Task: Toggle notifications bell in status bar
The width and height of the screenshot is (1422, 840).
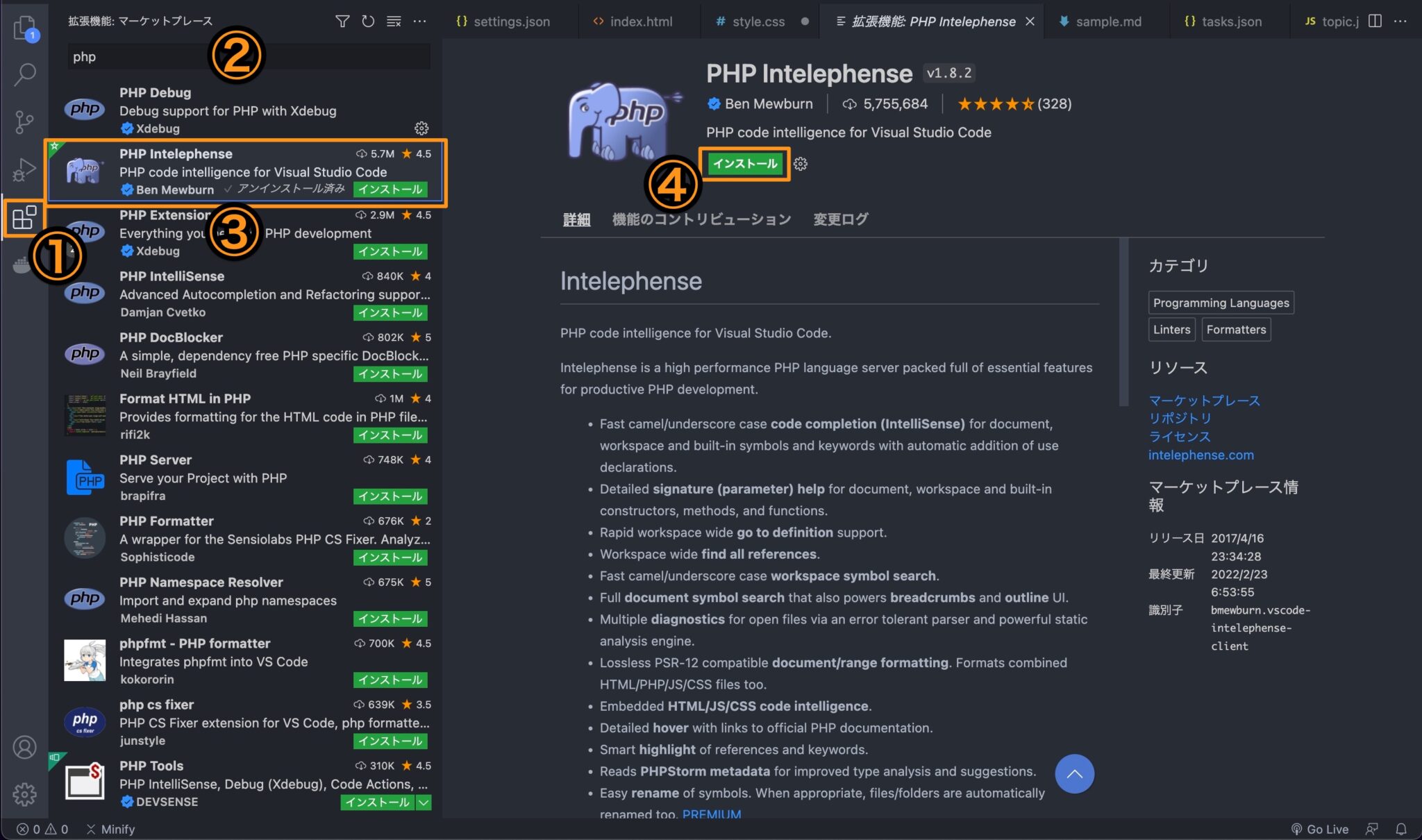Action: [1401, 829]
